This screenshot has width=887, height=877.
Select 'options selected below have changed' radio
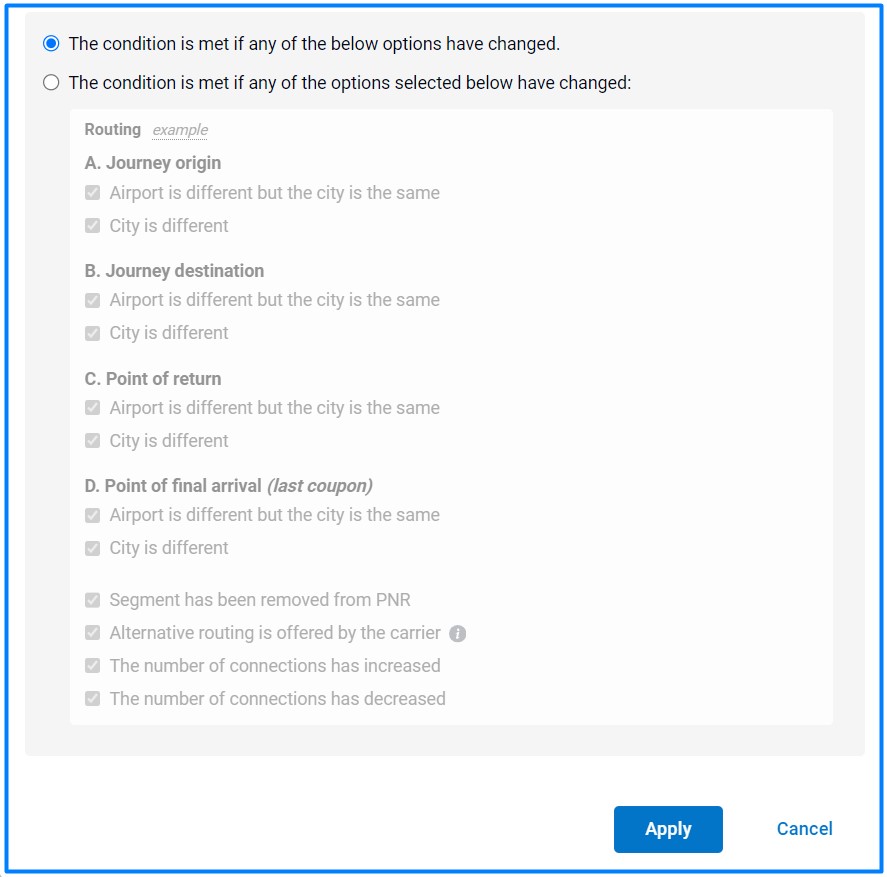coord(51,83)
